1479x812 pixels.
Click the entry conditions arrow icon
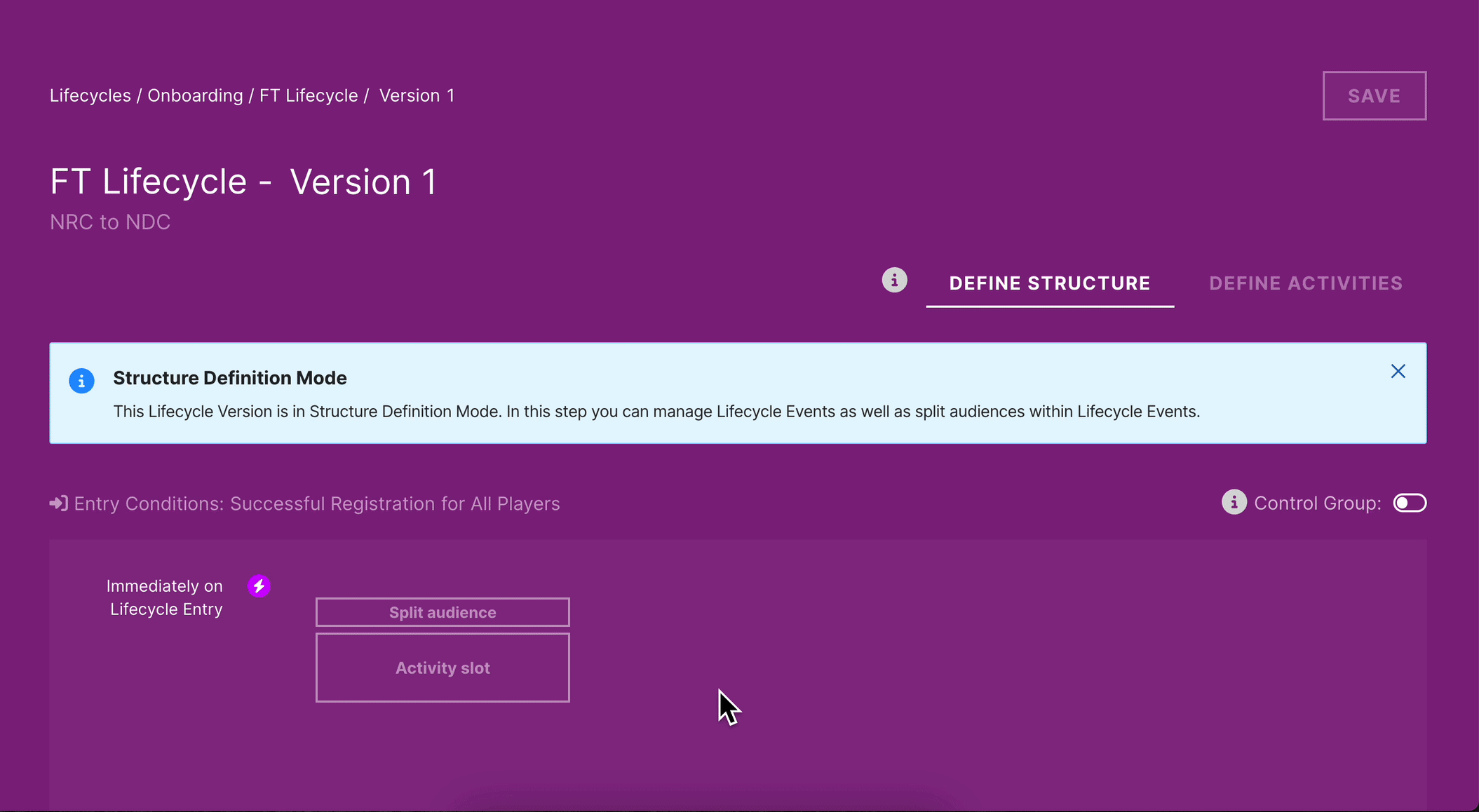click(58, 503)
